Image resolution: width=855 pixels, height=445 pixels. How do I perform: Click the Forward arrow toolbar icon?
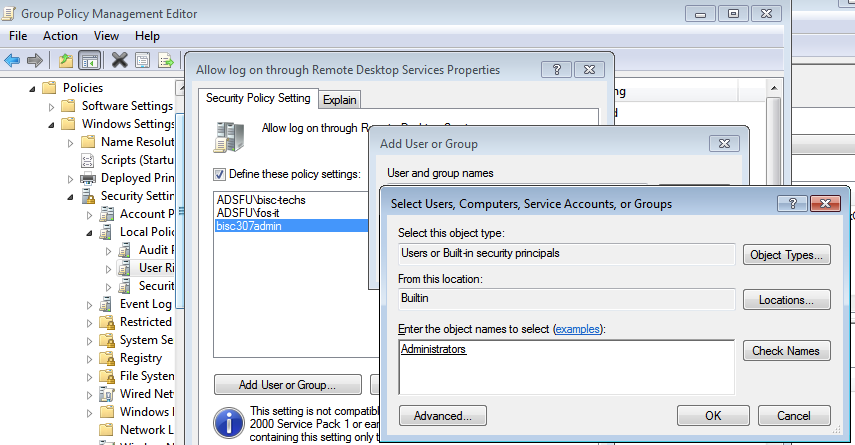click(x=36, y=60)
